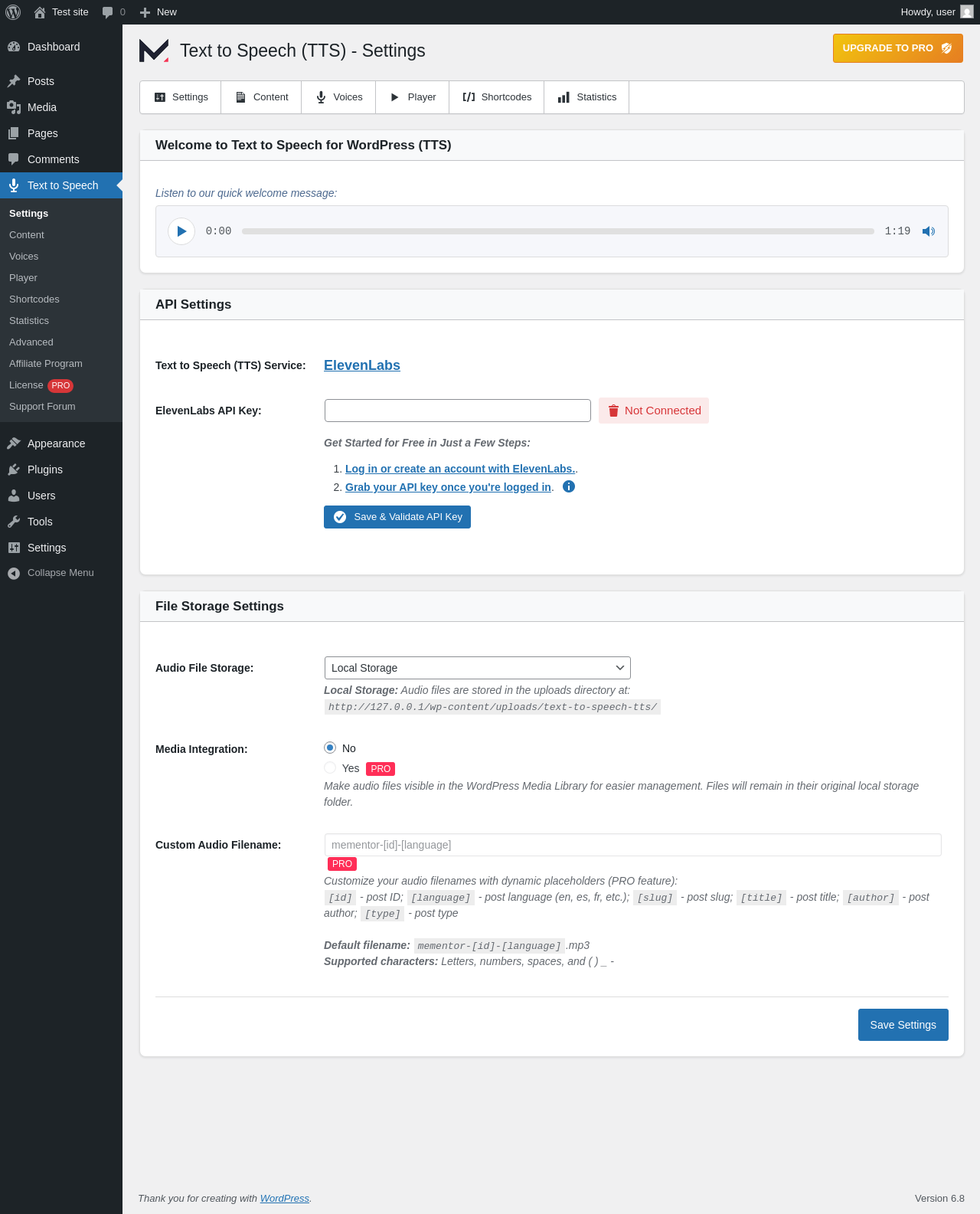Open Users in the sidebar
This screenshot has width=980, height=1214.
click(x=61, y=496)
